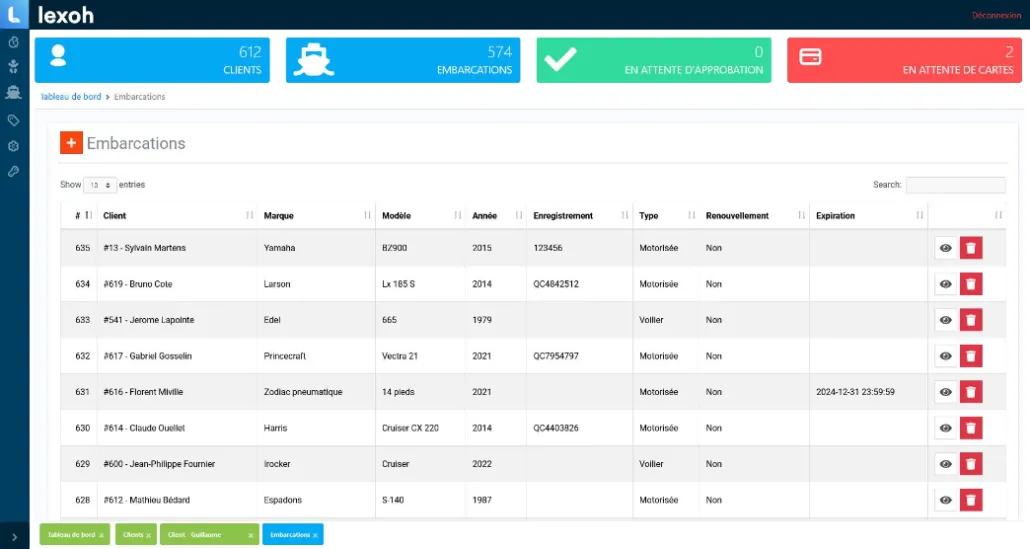Image resolution: width=1030 pixels, height=549 pixels.
Task: Click trash icon for Bruno Cote's Larson
Action: pos(970,284)
